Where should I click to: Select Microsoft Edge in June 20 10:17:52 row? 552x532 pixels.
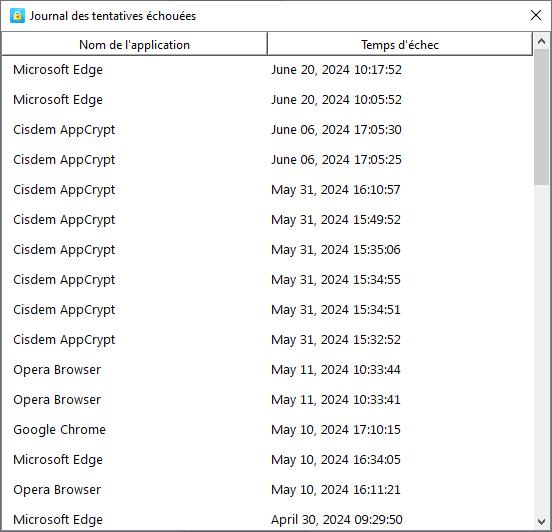58,70
